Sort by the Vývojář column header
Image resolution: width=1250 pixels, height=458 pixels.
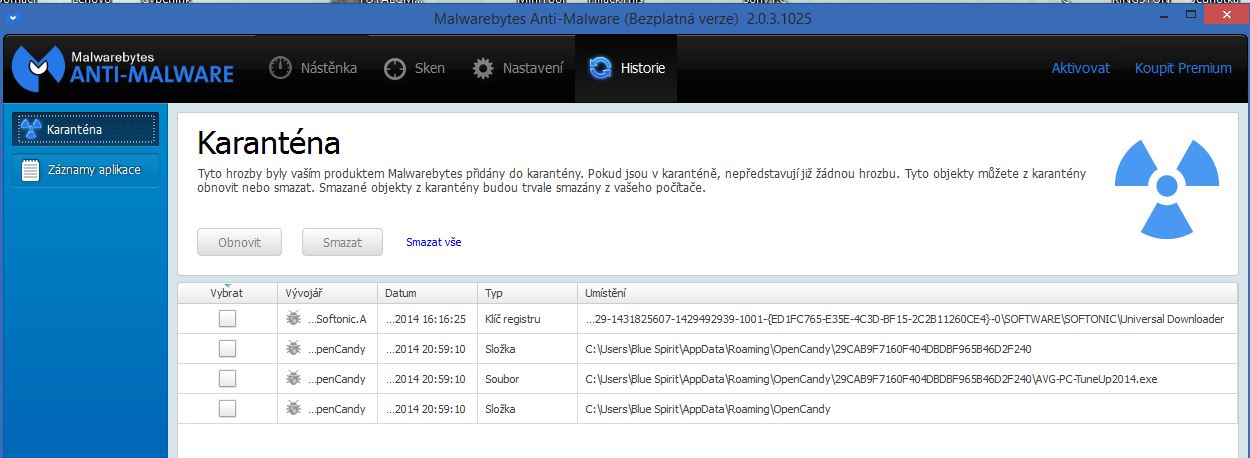point(327,293)
